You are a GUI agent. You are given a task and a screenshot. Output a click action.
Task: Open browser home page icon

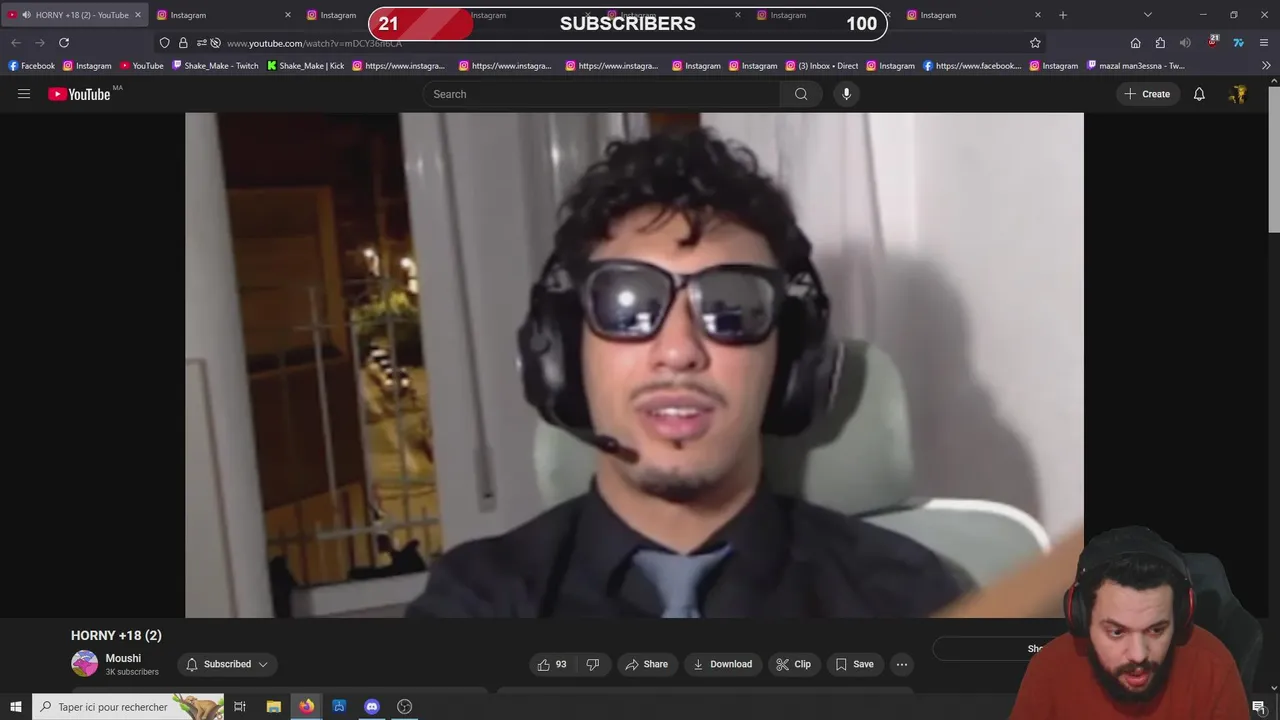pos(1135,43)
